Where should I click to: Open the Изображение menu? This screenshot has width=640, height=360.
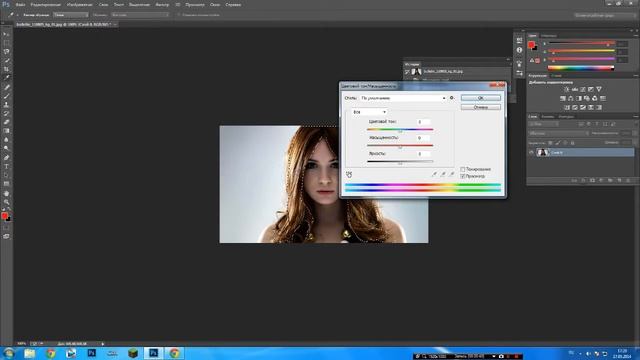[x=80, y=4]
